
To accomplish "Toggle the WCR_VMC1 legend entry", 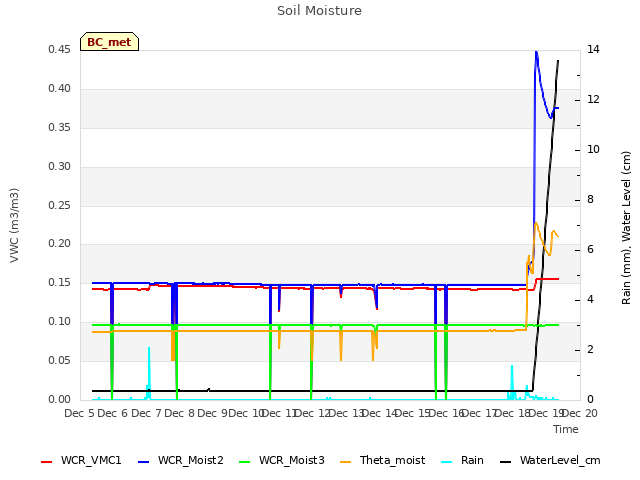I will click(81, 460).
